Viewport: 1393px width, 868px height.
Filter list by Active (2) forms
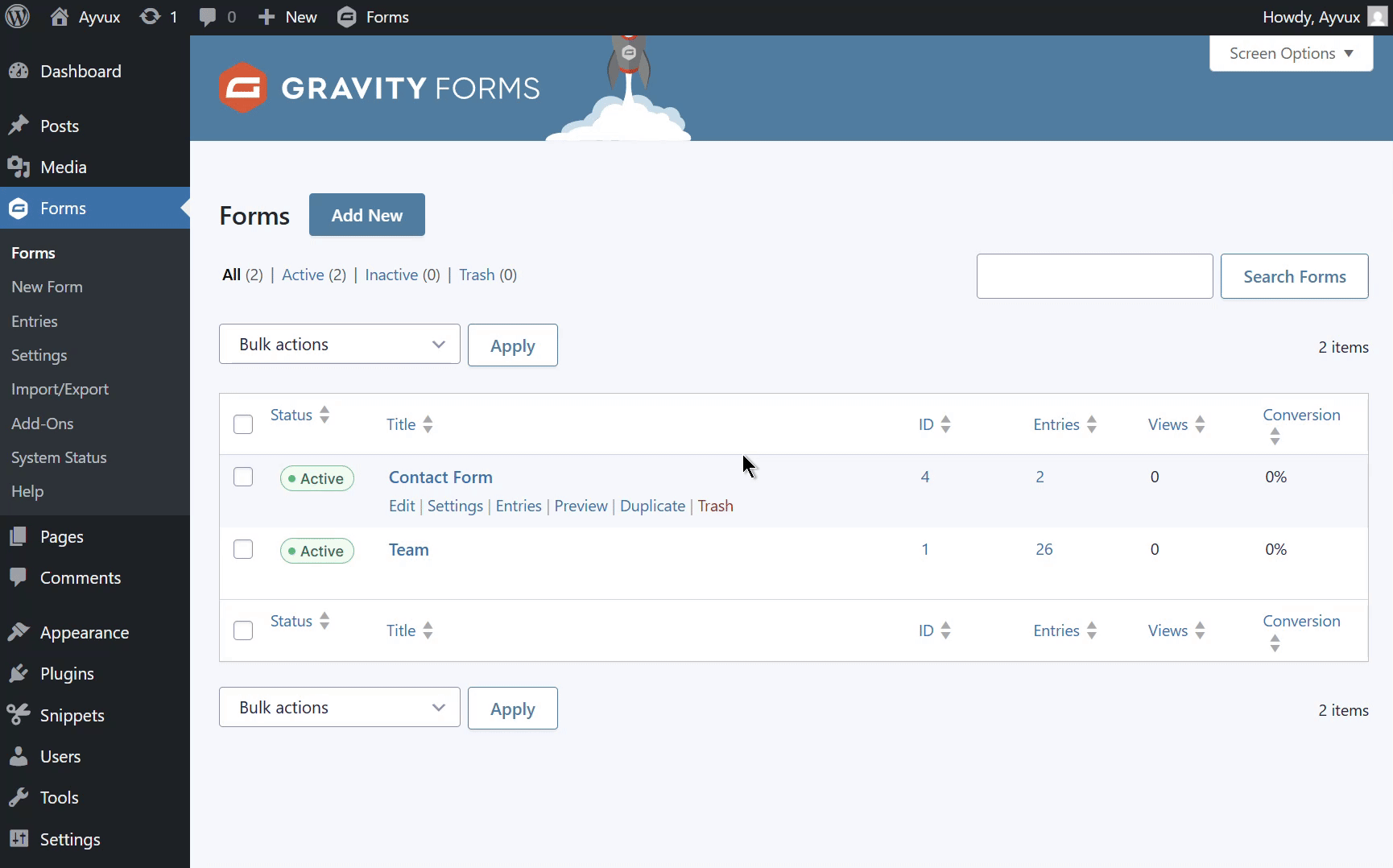tap(314, 275)
